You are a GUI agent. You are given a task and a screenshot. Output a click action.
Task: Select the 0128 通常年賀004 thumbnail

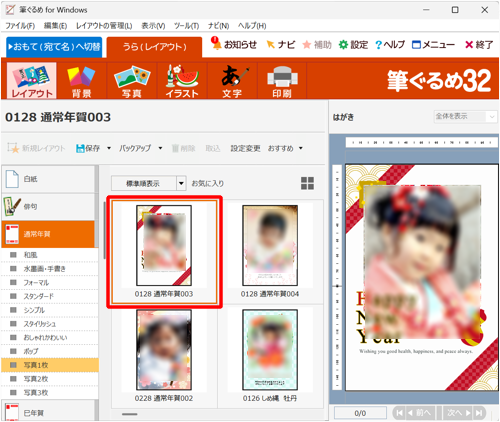(270, 251)
